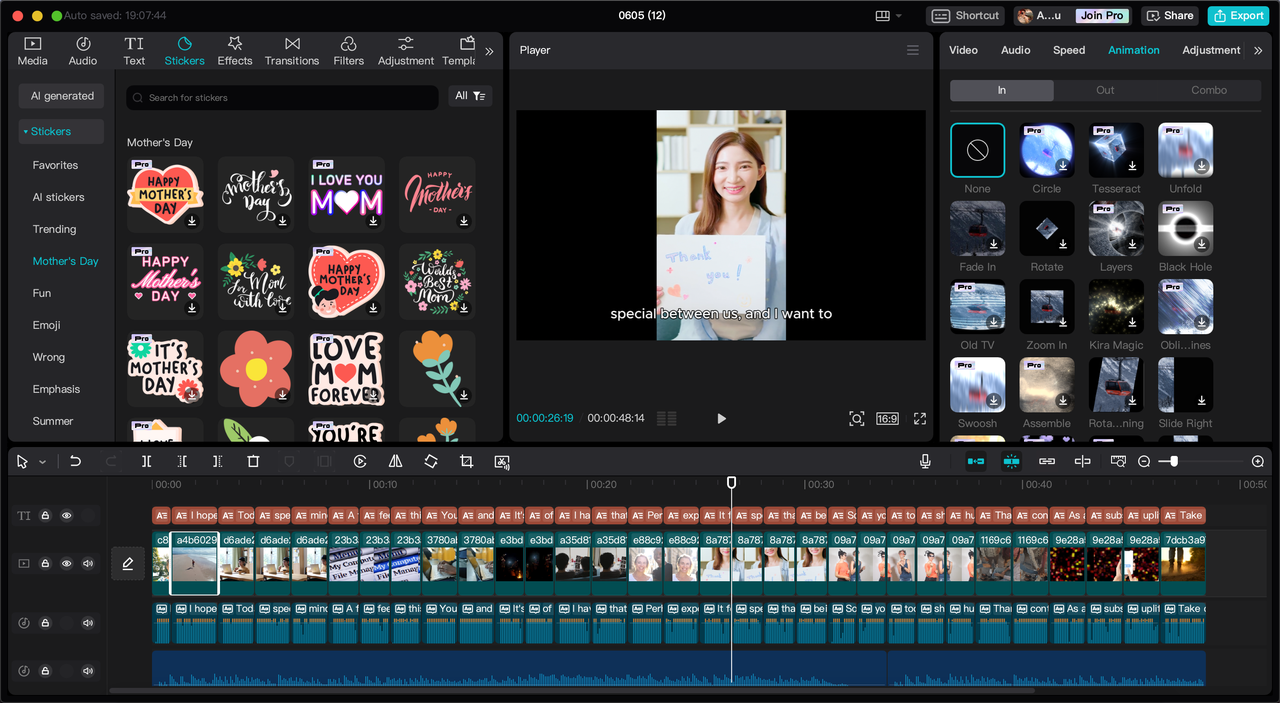Open the All filter dropdown for stickers
Screen dimensions: 1280x703
(x=470, y=96)
